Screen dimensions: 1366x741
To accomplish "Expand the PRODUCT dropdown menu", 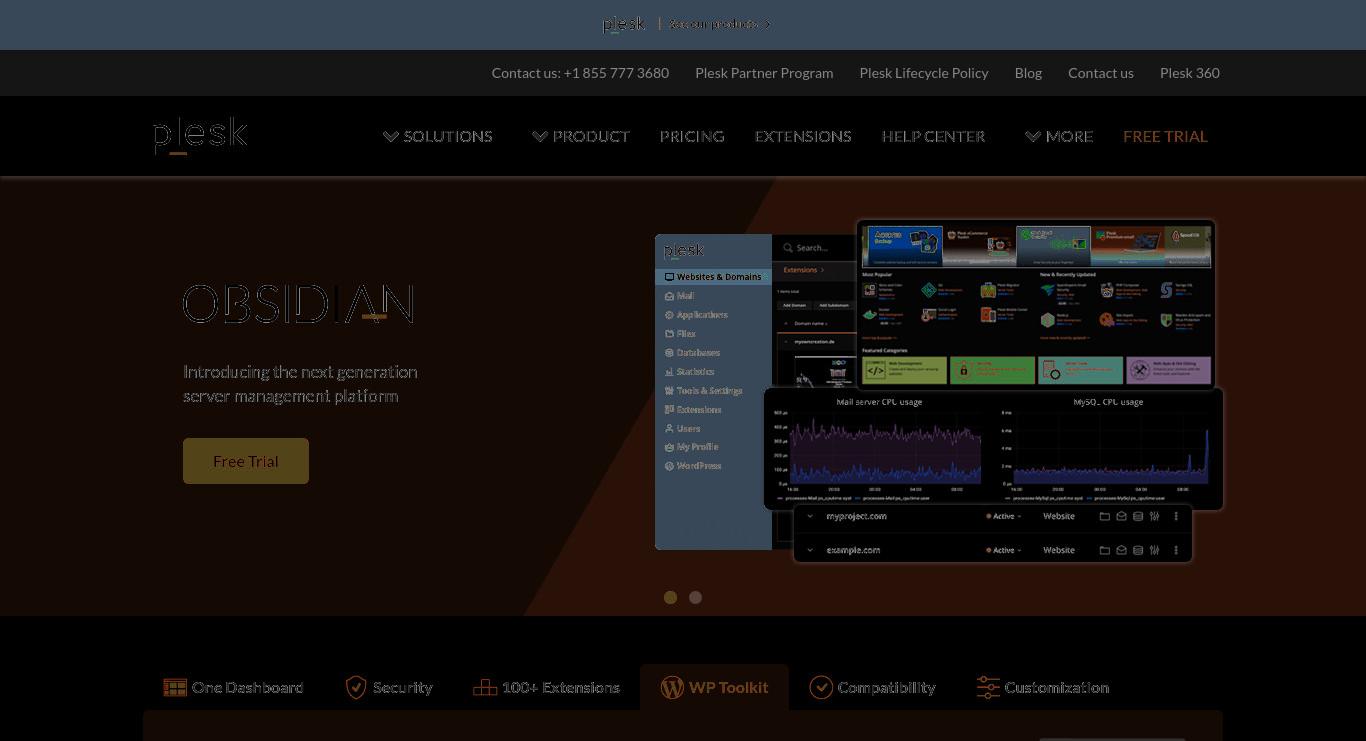I will [x=581, y=136].
